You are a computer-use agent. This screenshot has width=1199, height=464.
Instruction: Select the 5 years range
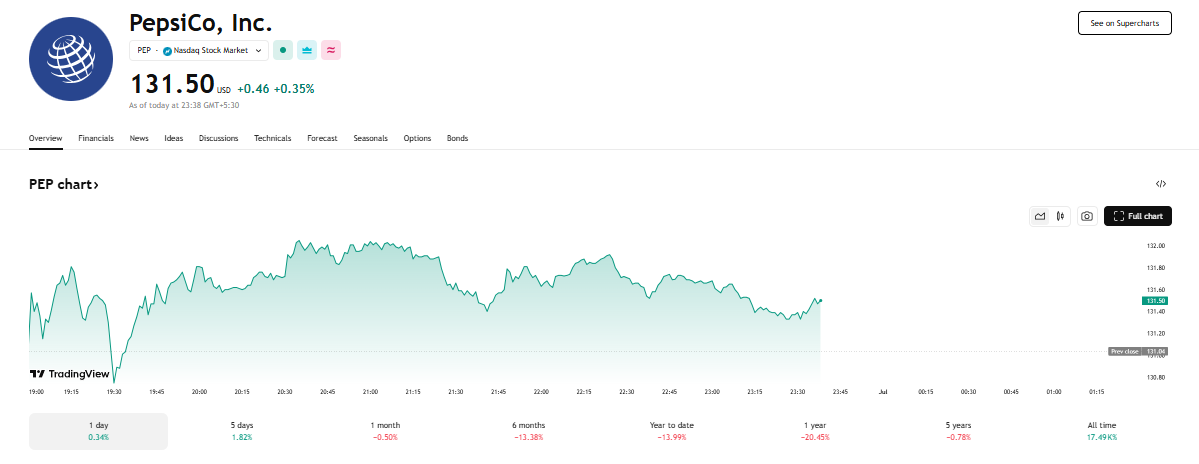pyautogui.click(x=960, y=431)
